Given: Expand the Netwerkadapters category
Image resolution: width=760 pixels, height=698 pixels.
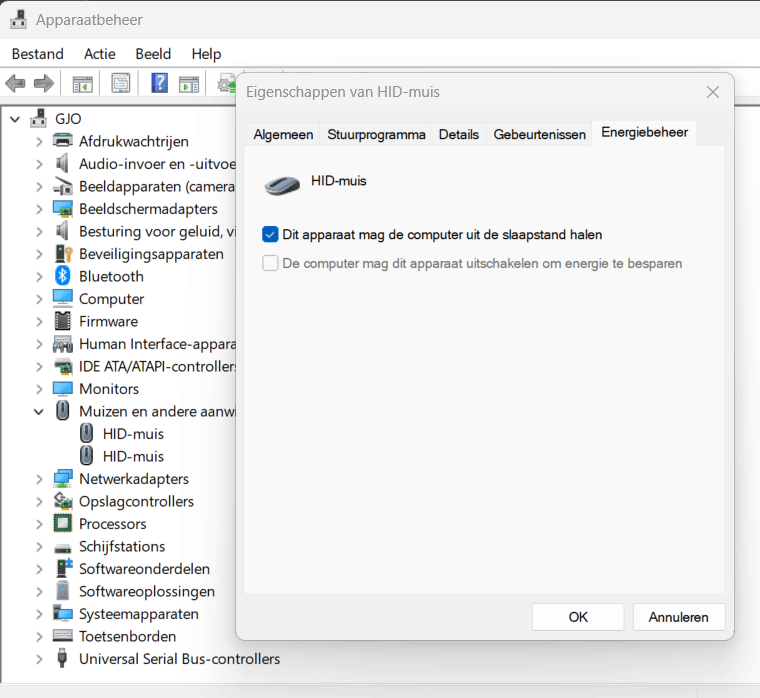Looking at the screenshot, I should coord(39,479).
